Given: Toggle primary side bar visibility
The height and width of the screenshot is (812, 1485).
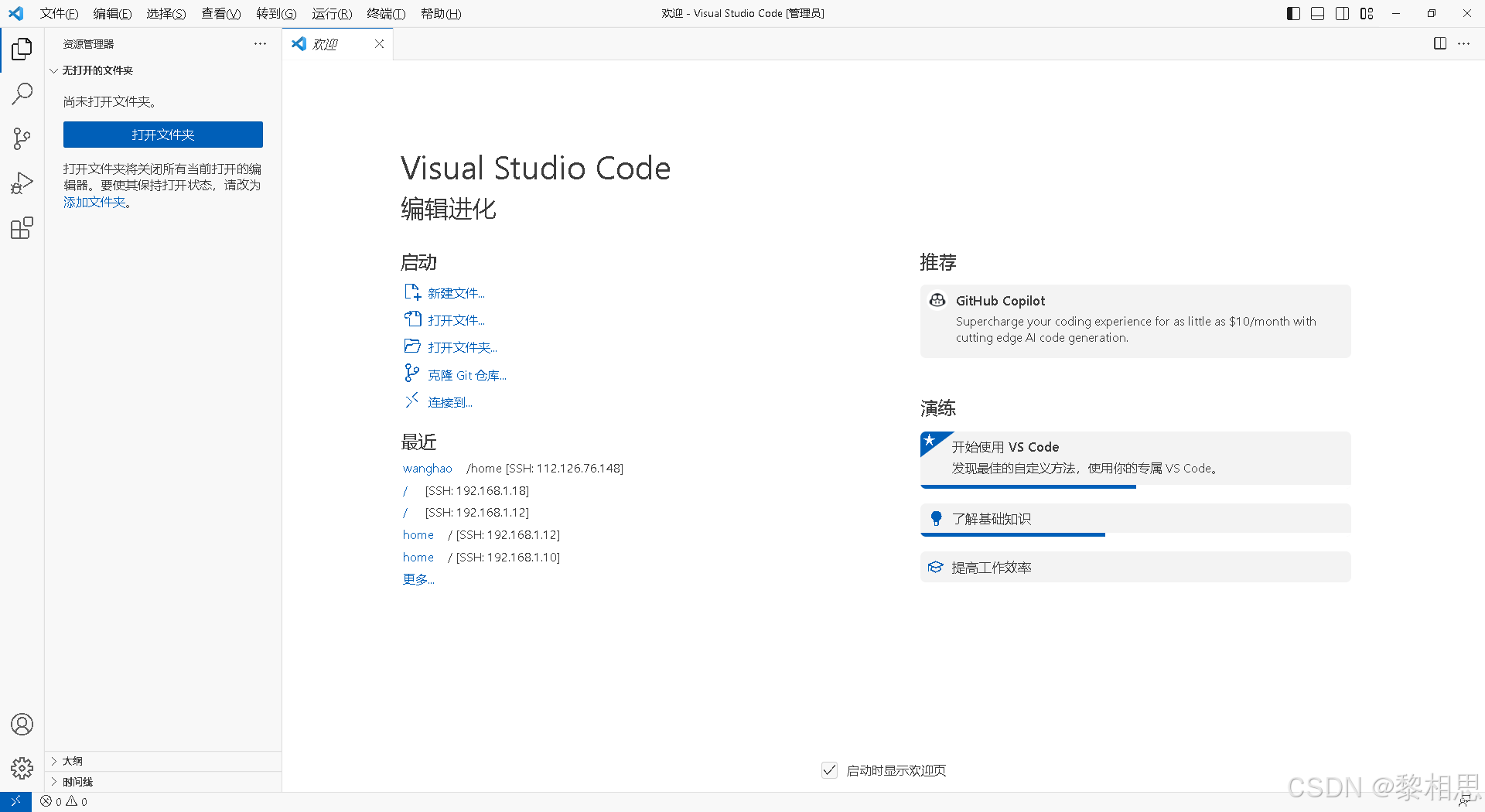Looking at the screenshot, I should click(1293, 13).
